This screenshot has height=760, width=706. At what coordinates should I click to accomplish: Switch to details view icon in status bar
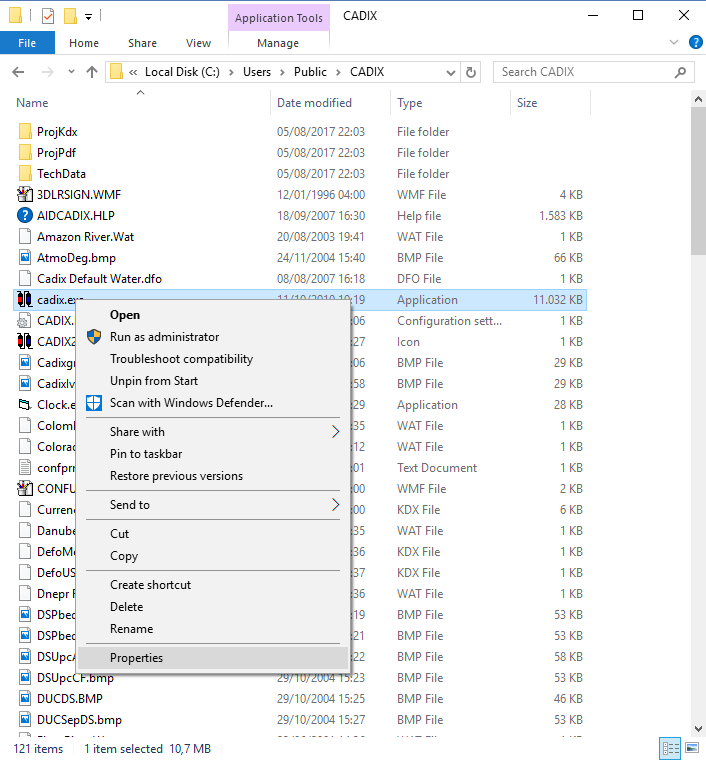click(x=671, y=748)
